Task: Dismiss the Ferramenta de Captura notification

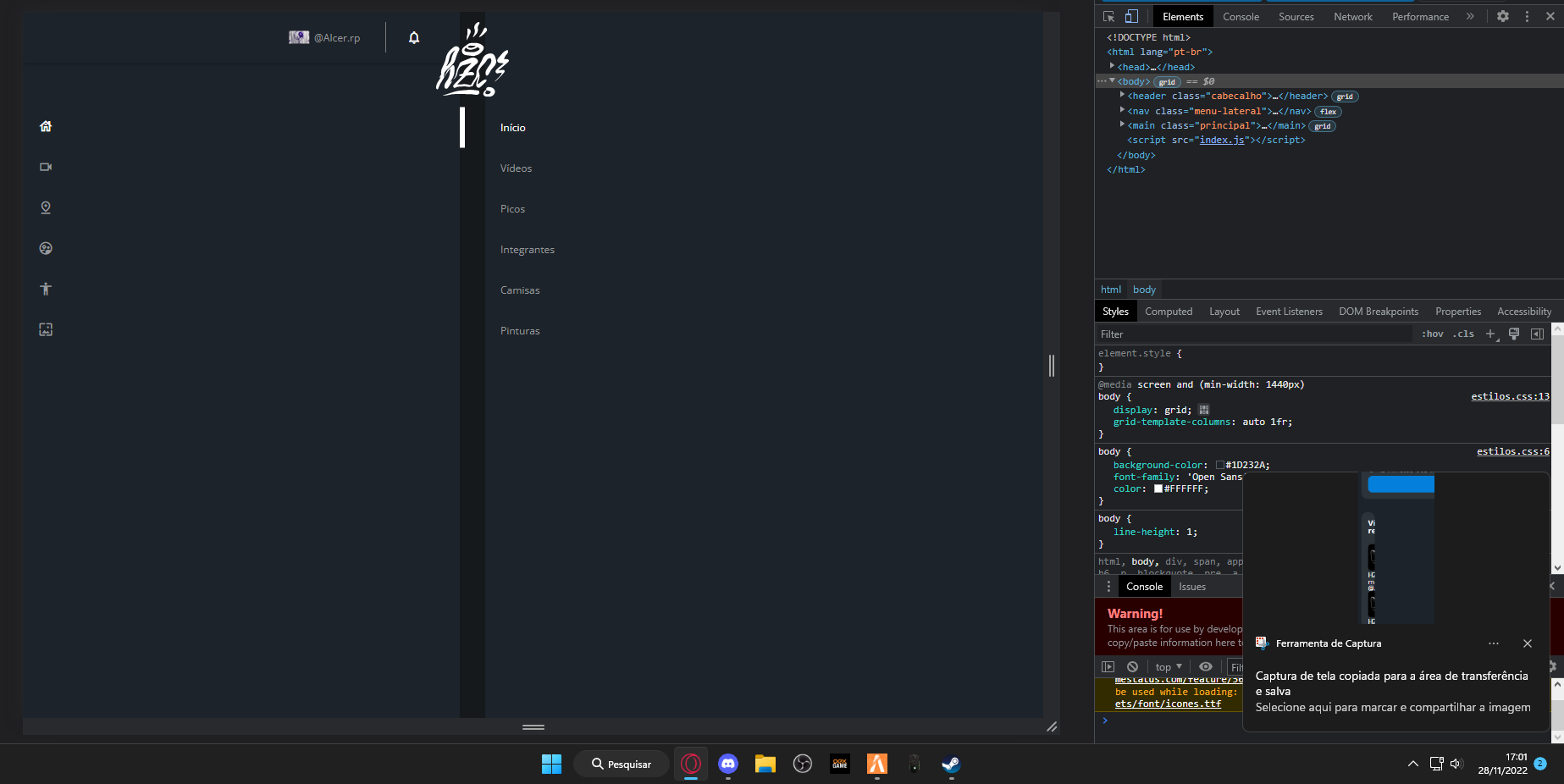Action: coord(1528,643)
